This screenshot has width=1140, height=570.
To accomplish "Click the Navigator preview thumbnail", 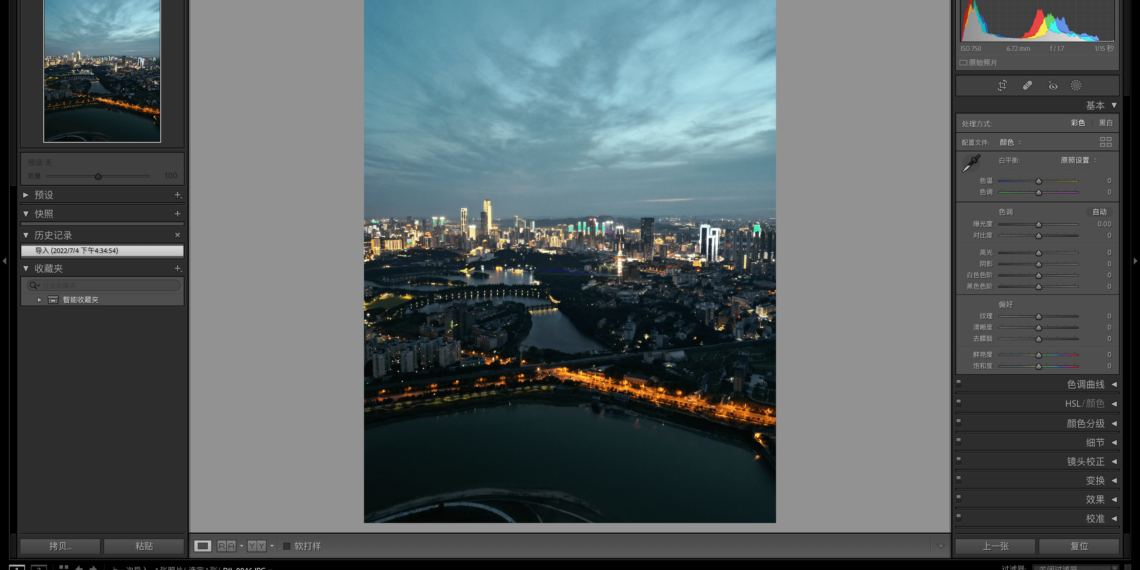I will [x=102, y=71].
